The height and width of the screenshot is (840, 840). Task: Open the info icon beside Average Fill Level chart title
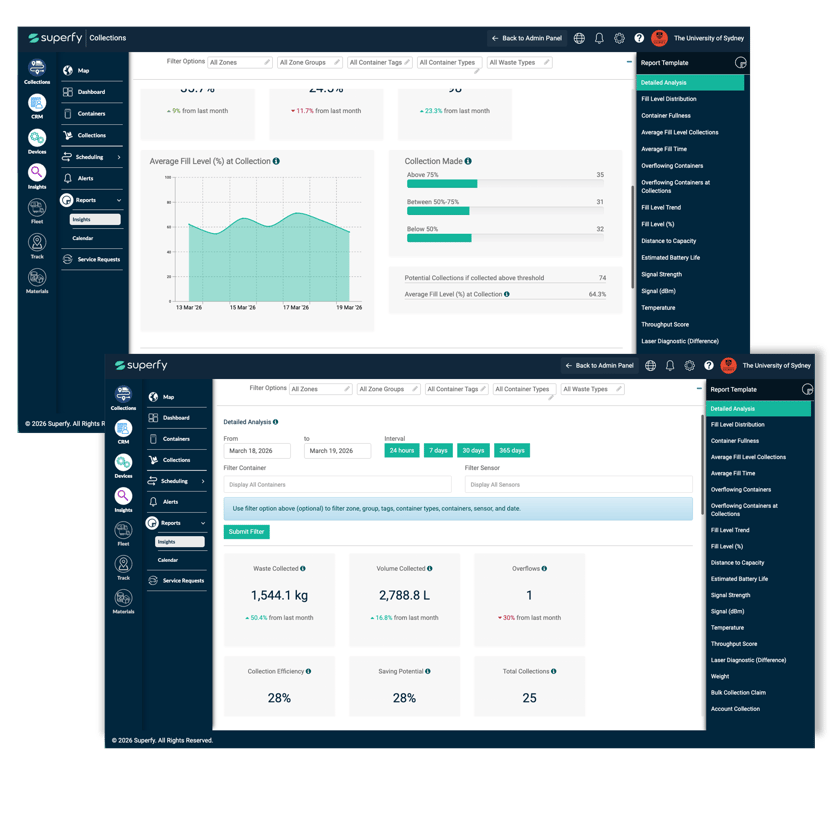pos(277,161)
